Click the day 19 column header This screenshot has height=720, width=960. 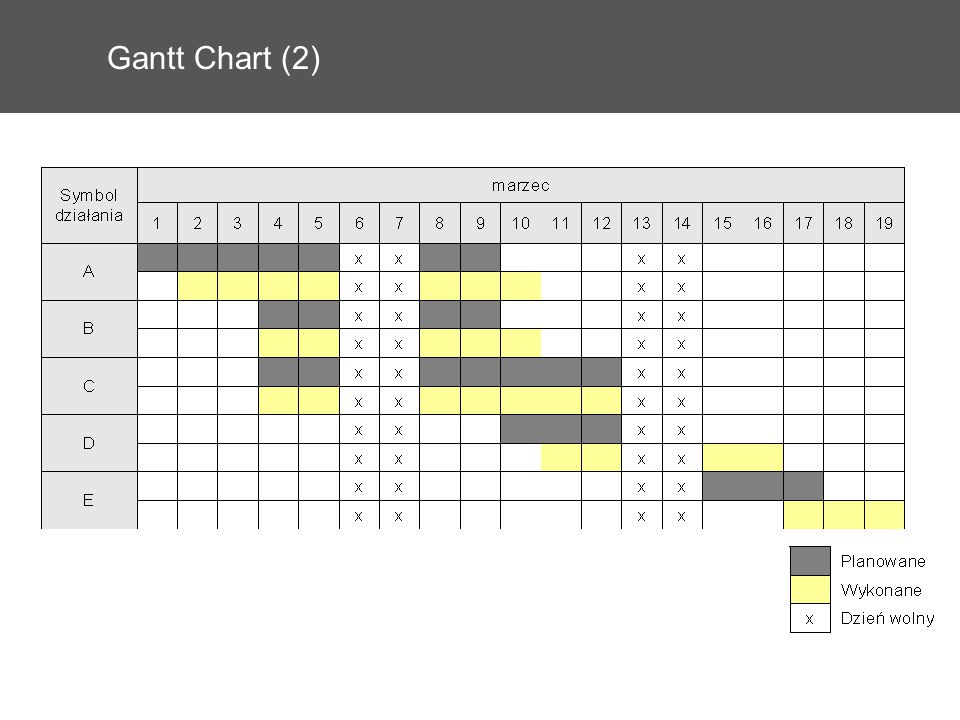pyautogui.click(x=884, y=223)
